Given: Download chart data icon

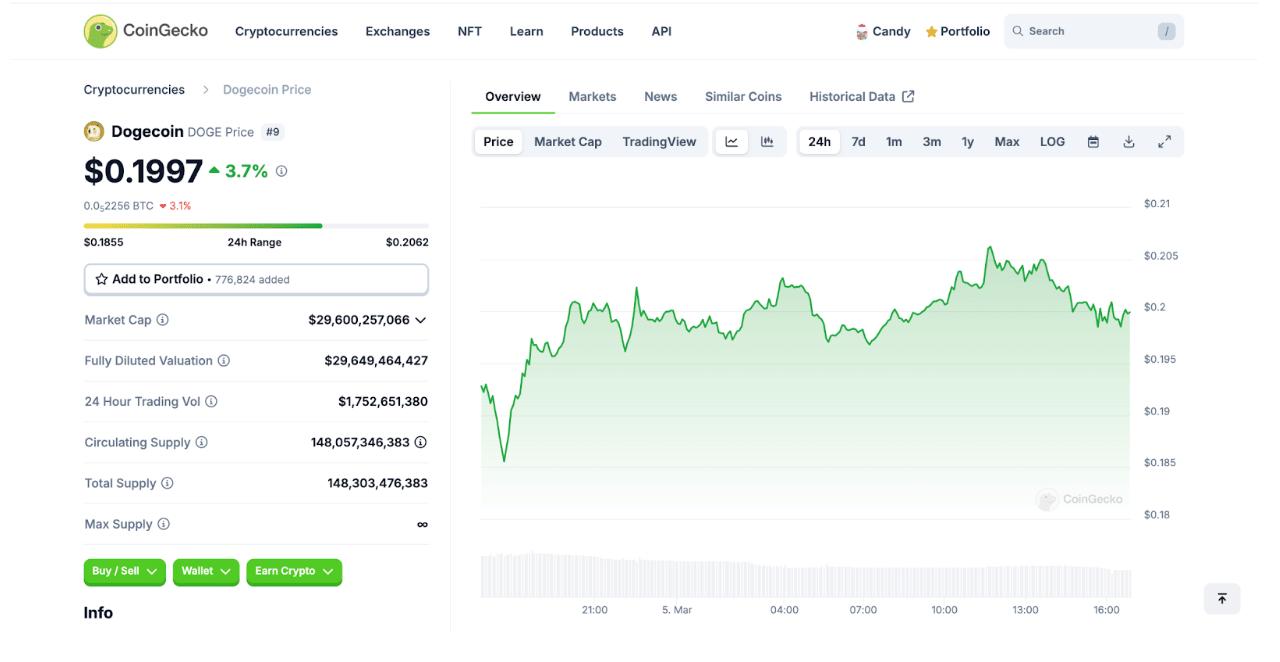Looking at the screenshot, I should pos(1128,142).
